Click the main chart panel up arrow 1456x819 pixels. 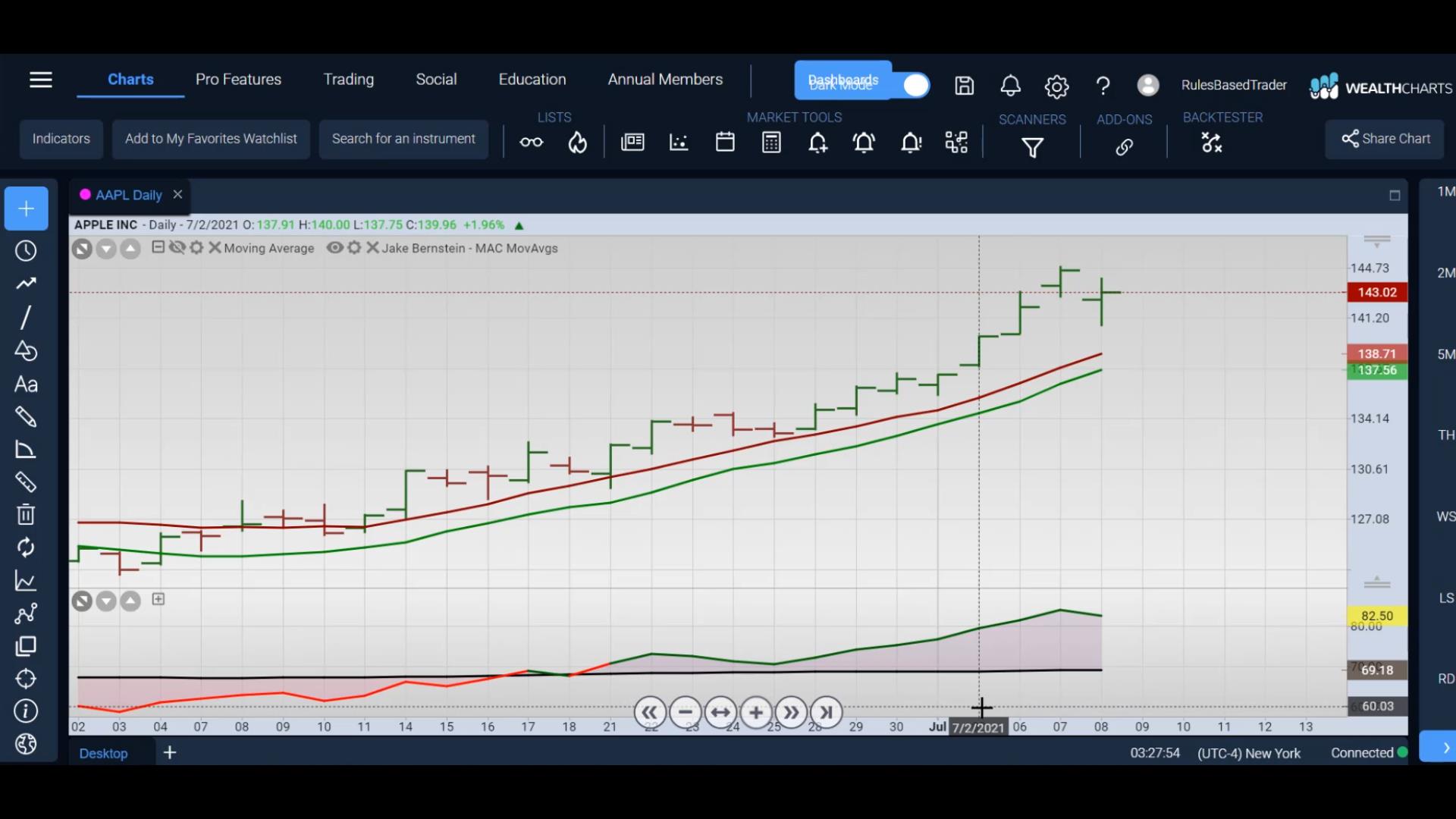coord(130,249)
